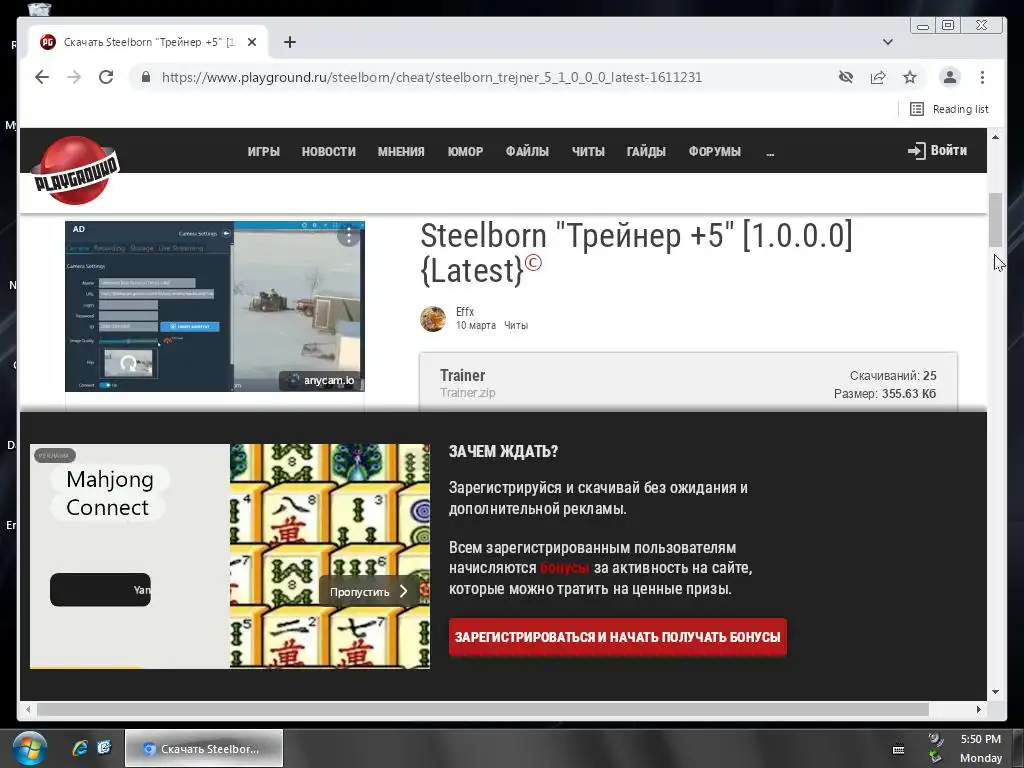Select the Скачать Steelborn browser tab
Viewport: 1024px width, 768px height.
tap(149, 42)
